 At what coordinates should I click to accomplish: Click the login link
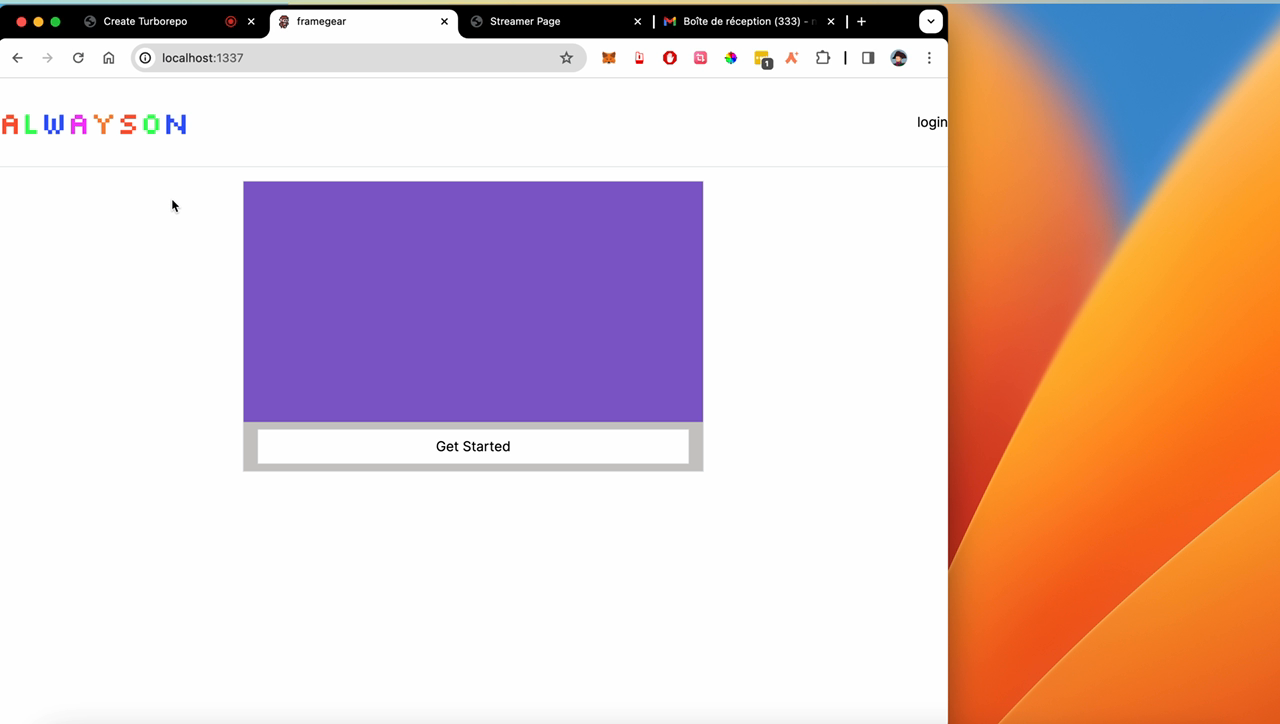pyautogui.click(x=932, y=122)
